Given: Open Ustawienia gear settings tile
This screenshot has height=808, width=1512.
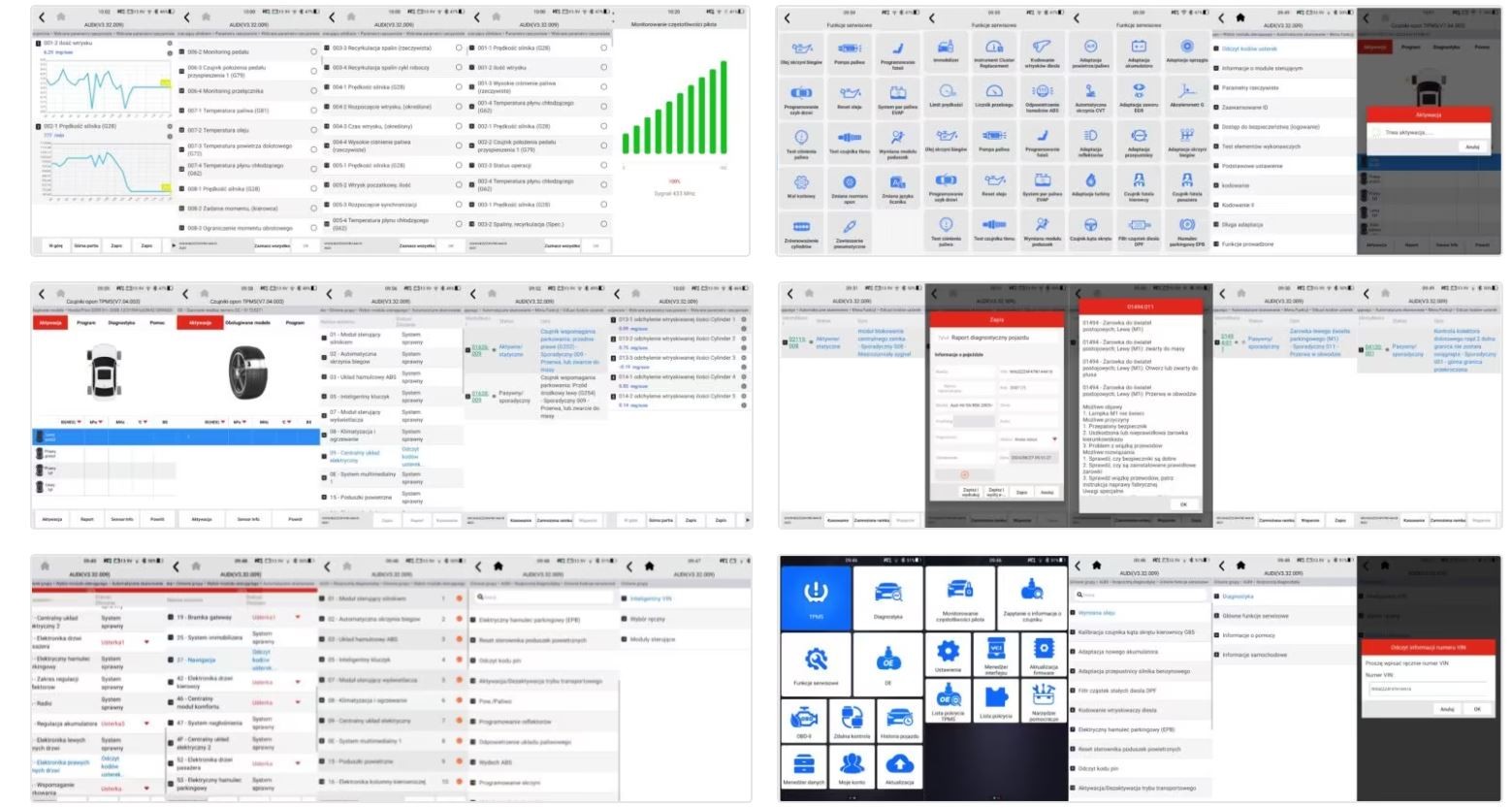Looking at the screenshot, I should 948,653.
